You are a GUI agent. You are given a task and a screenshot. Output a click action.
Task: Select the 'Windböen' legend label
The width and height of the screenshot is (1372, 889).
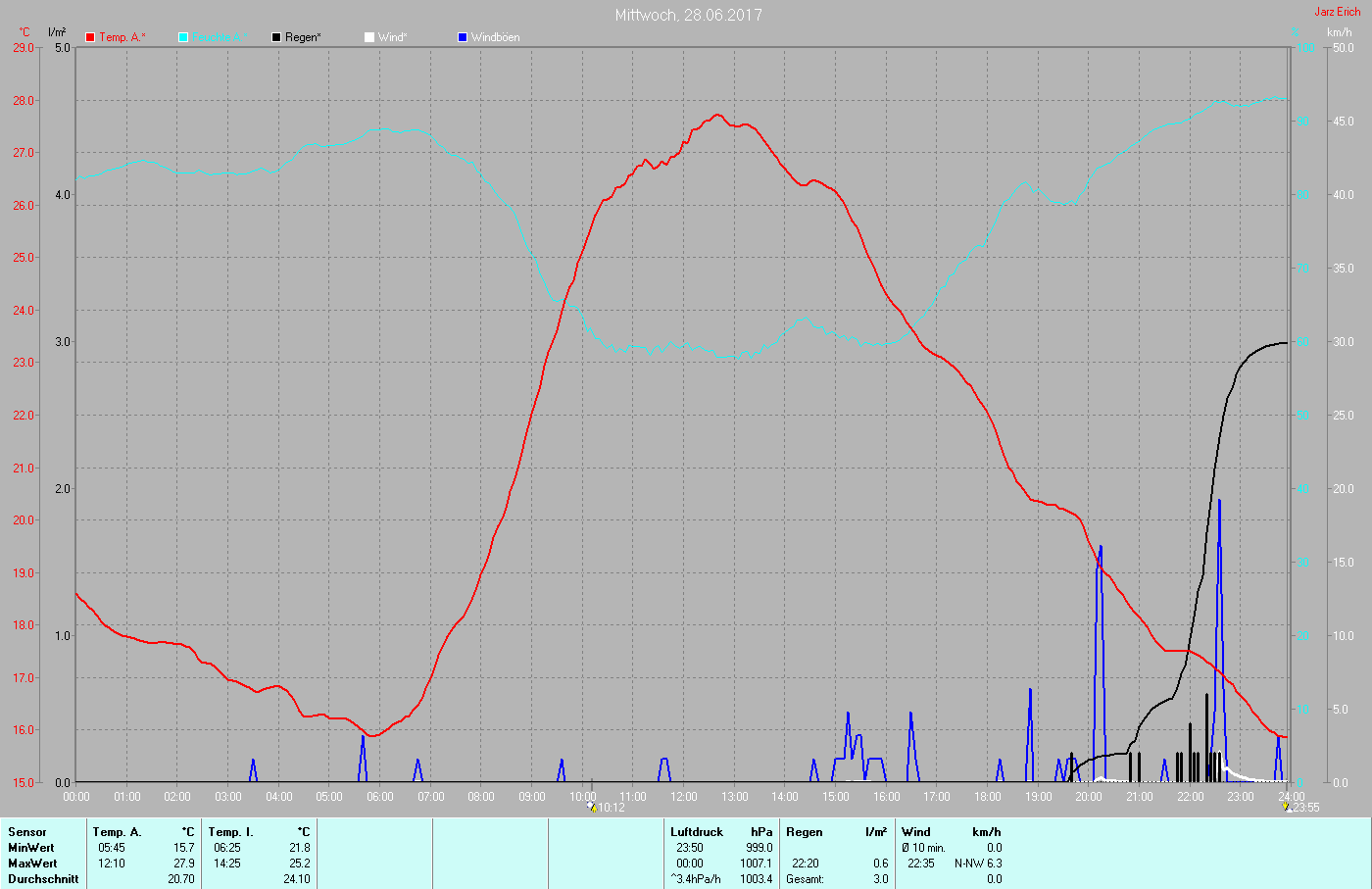pos(496,37)
